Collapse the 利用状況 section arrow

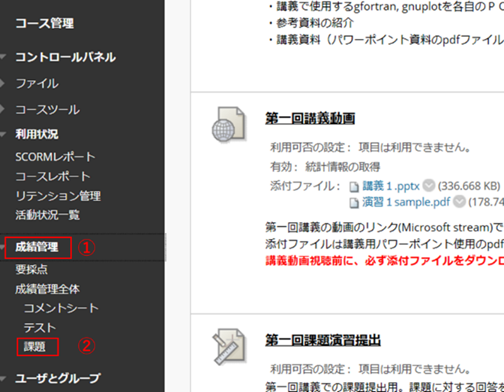tap(3, 134)
